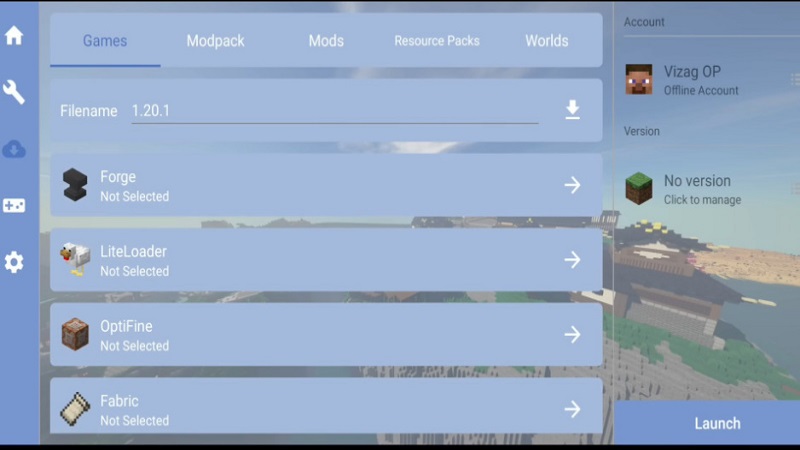
Task: Click the Filename field showing 1.20.1
Action: (335, 111)
